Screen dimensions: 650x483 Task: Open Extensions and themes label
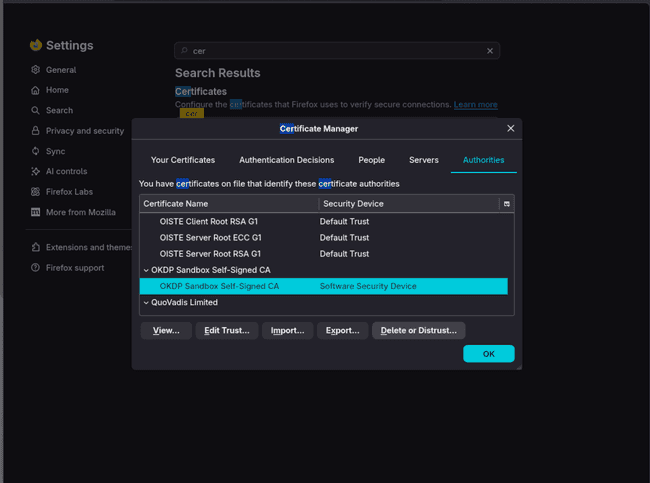point(89,247)
